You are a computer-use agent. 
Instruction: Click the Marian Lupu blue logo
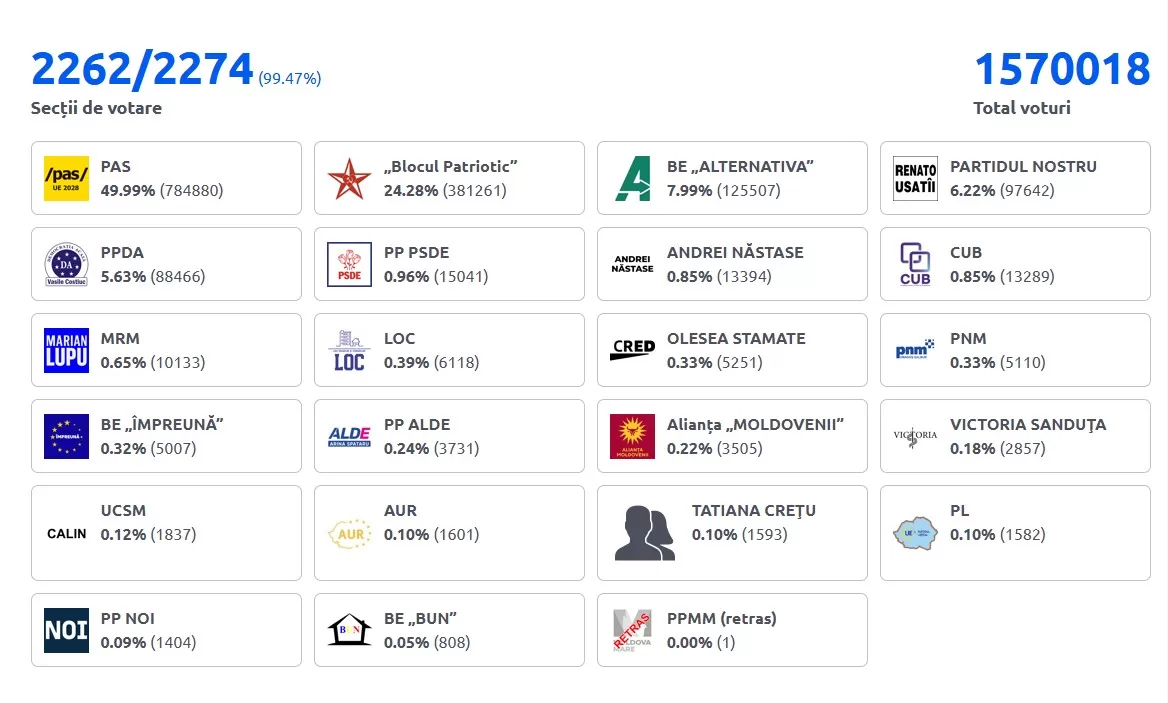pyautogui.click(x=66, y=350)
